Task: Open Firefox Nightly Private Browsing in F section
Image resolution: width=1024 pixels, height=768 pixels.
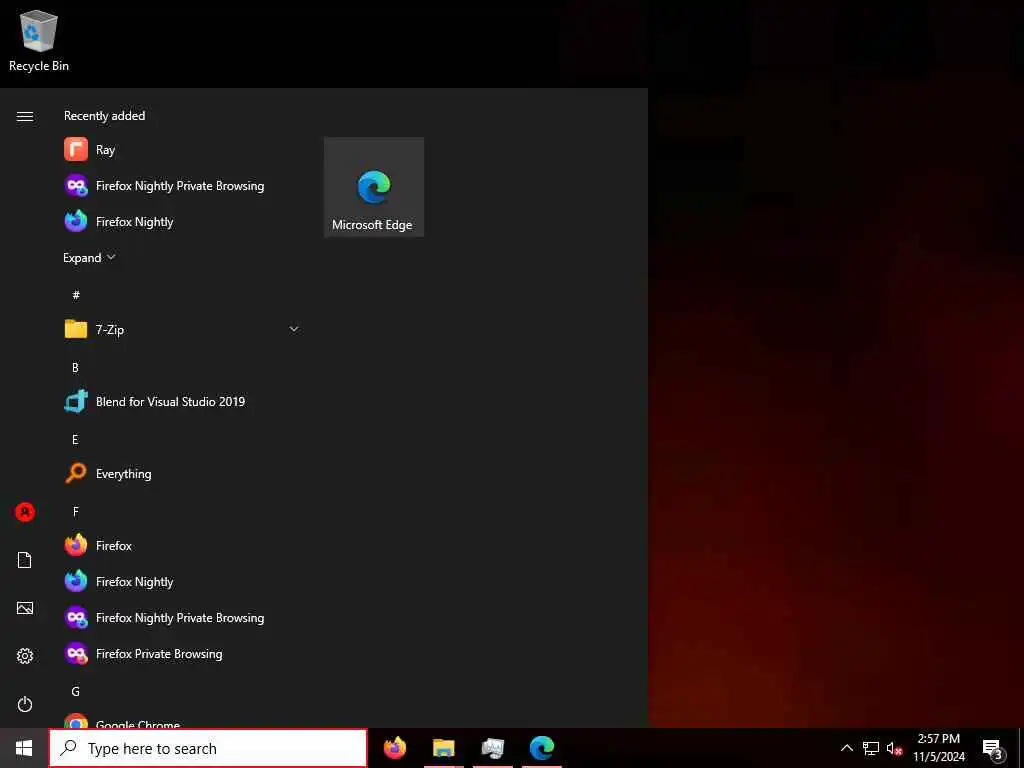Action: click(182, 617)
